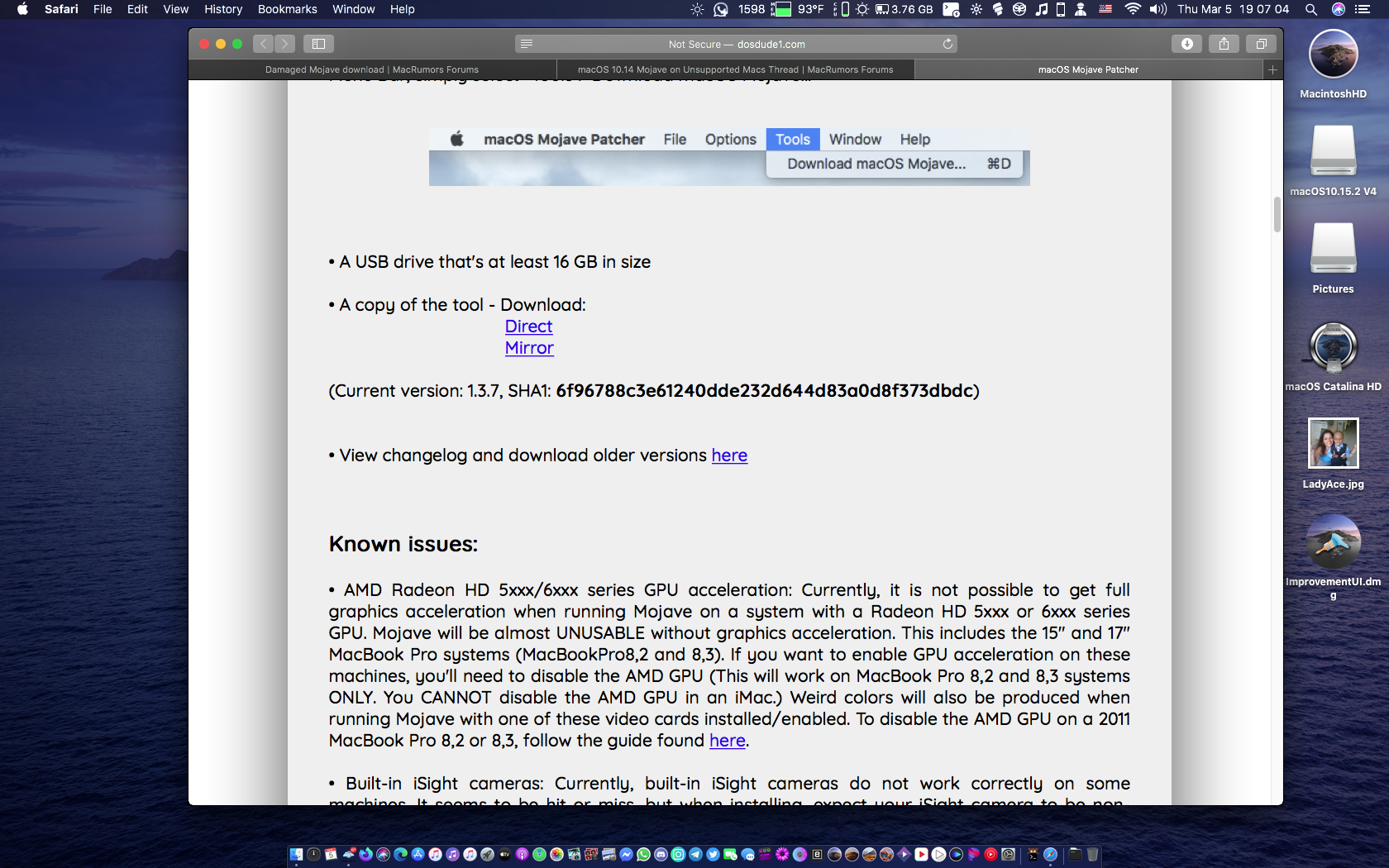The height and width of the screenshot is (868, 1389).
Task: Go forward with the Safari forward arrow
Action: (284, 44)
